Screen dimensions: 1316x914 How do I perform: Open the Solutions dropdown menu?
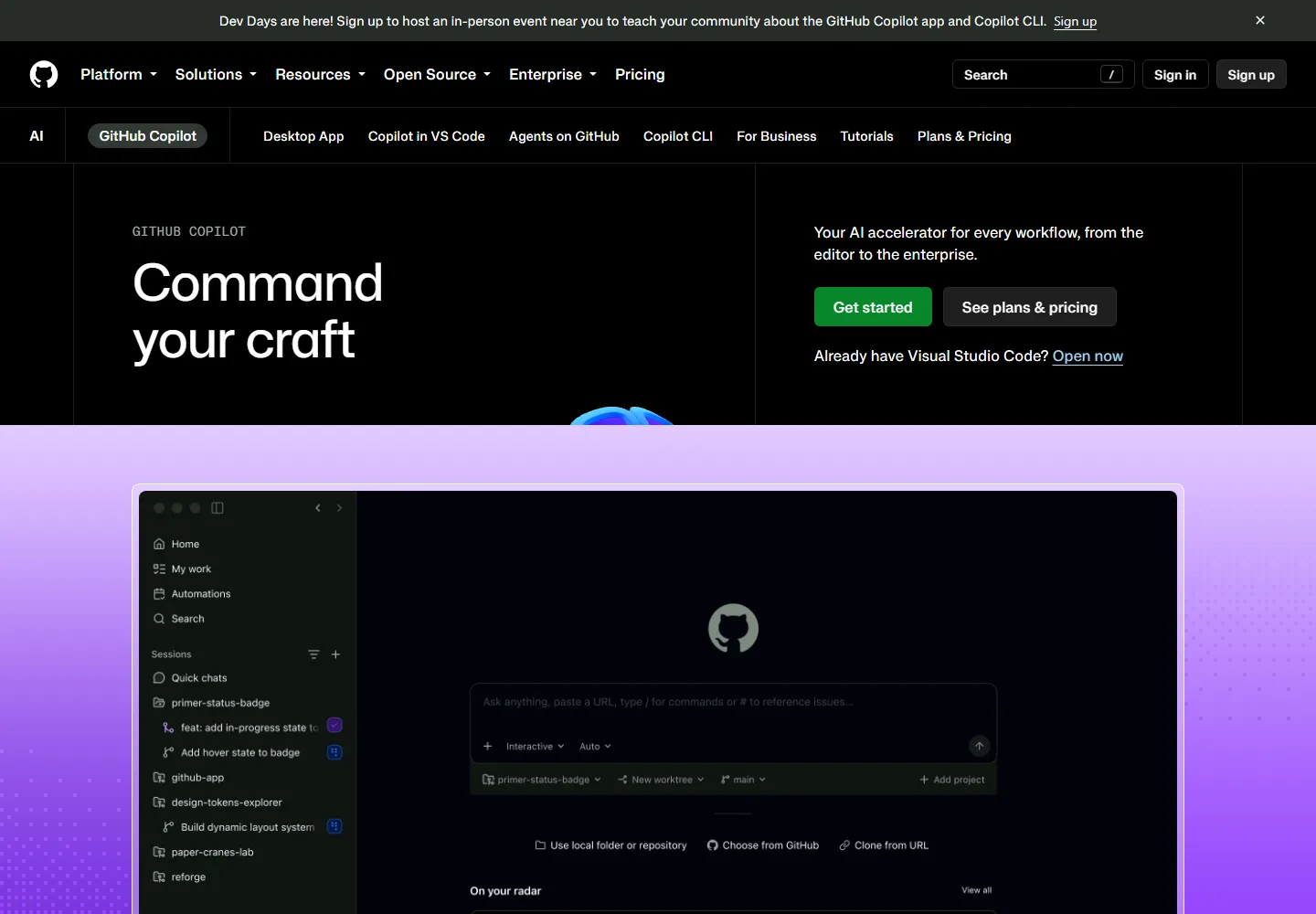tap(216, 75)
